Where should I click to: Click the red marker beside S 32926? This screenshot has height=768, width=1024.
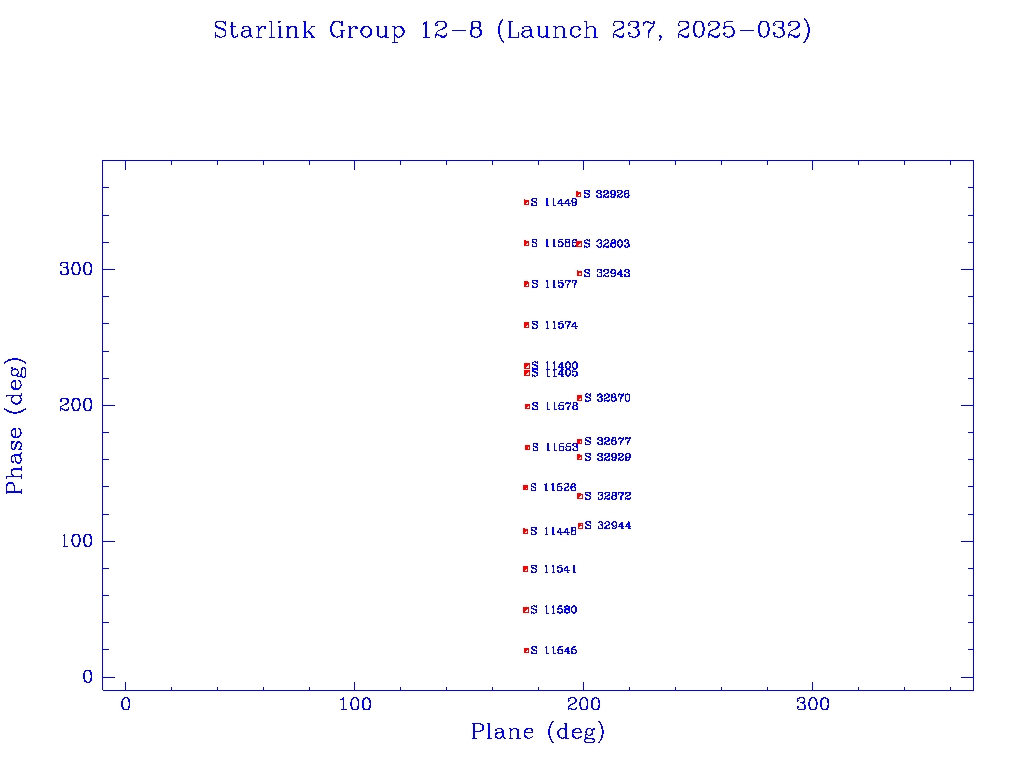pyautogui.click(x=578, y=195)
